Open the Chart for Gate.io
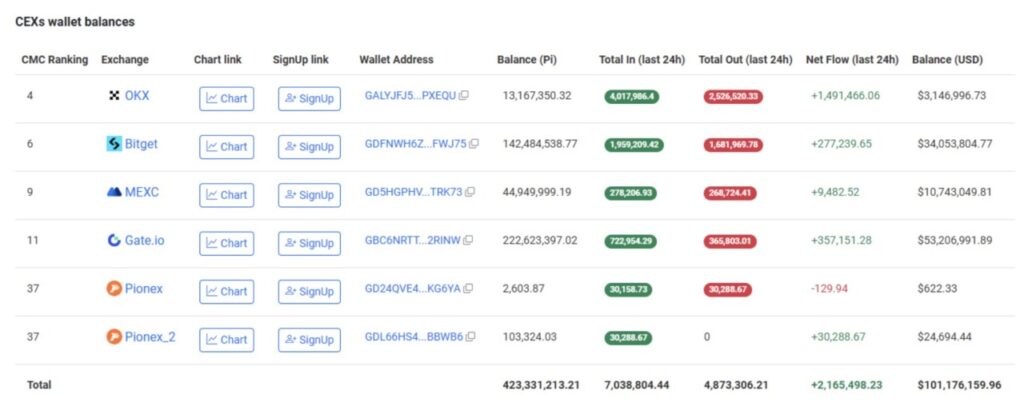Screen dimensions: 1024x402 click(x=226, y=243)
